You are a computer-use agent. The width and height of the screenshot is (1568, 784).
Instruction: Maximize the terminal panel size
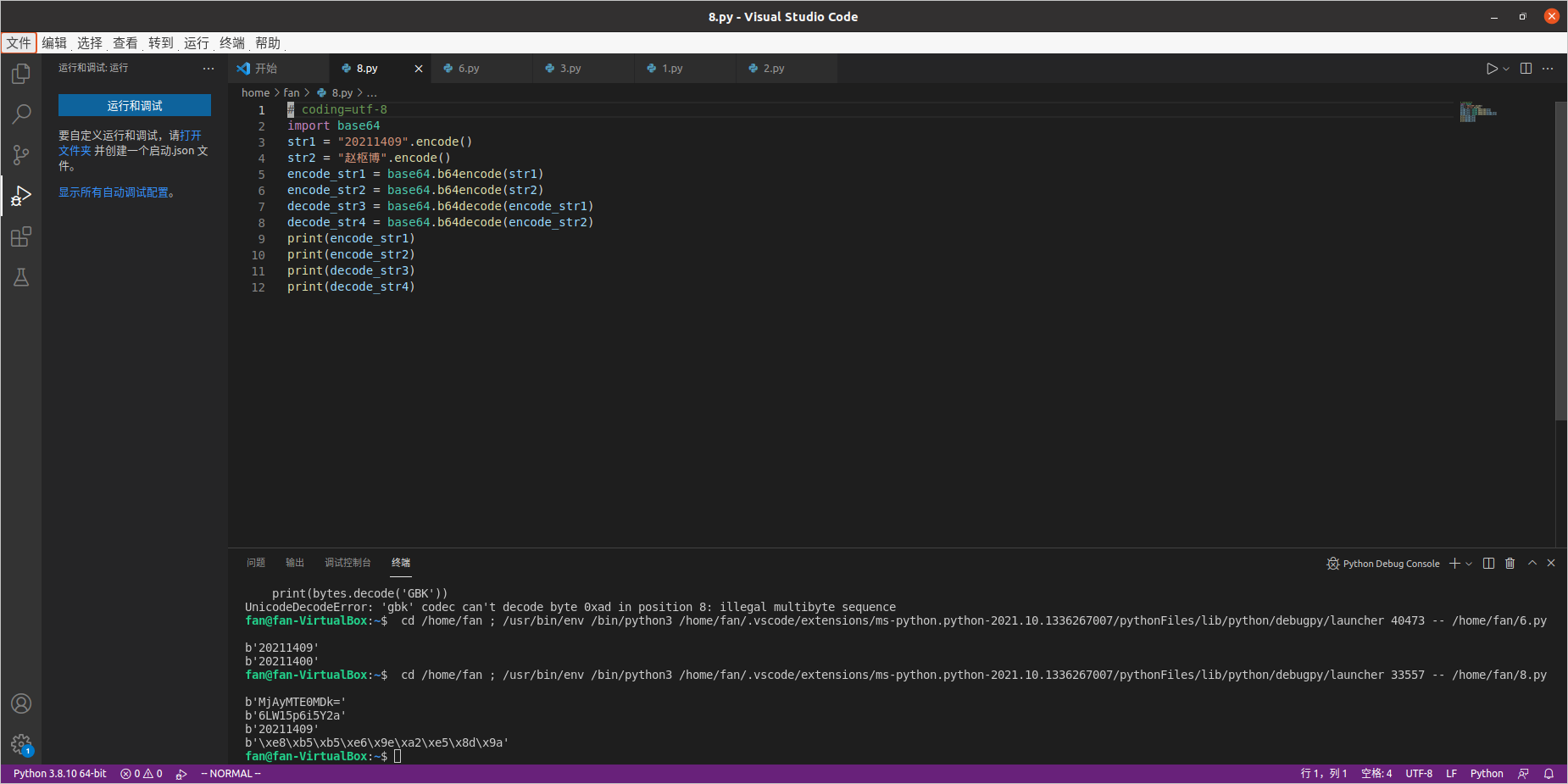pyautogui.click(x=1532, y=564)
